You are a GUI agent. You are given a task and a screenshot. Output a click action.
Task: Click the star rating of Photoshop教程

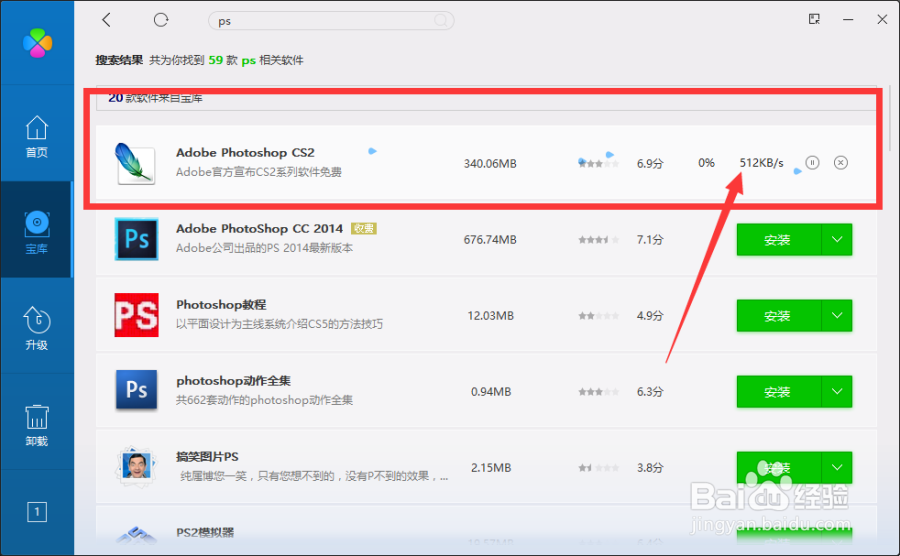599,316
